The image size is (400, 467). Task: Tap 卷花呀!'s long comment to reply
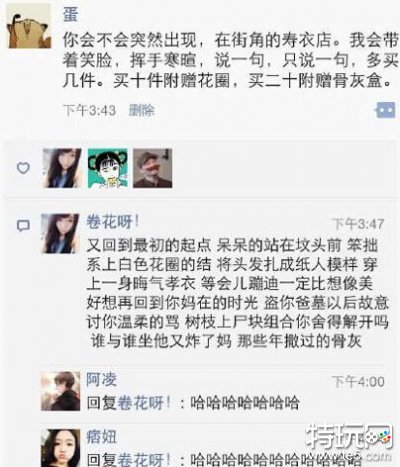click(x=237, y=293)
